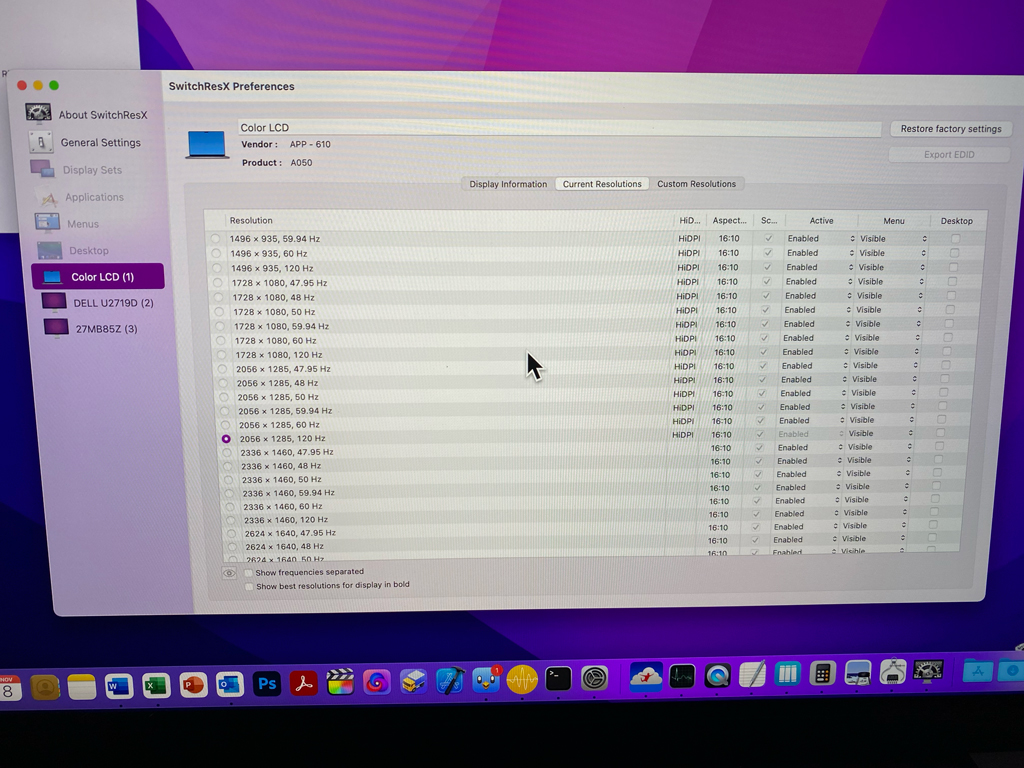Screen dimensions: 1024x768
Task: Select the 2336 × 1460, 120 Hz resolution
Action: 230,520
